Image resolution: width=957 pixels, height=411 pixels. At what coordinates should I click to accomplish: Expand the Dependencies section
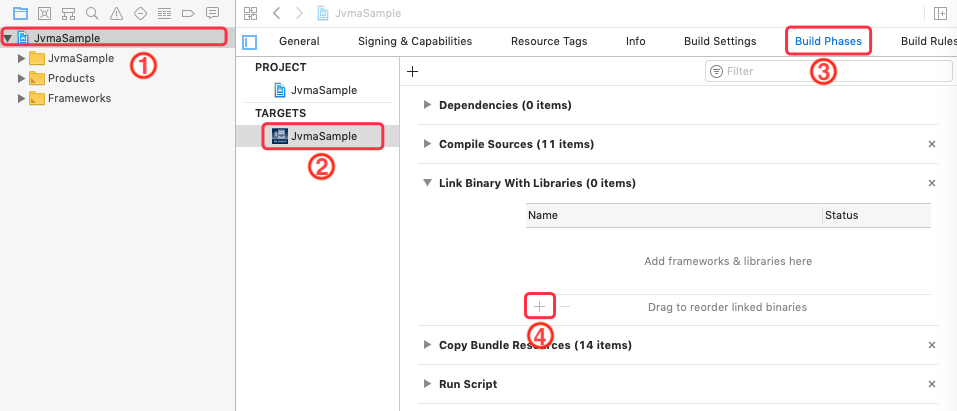(428, 105)
